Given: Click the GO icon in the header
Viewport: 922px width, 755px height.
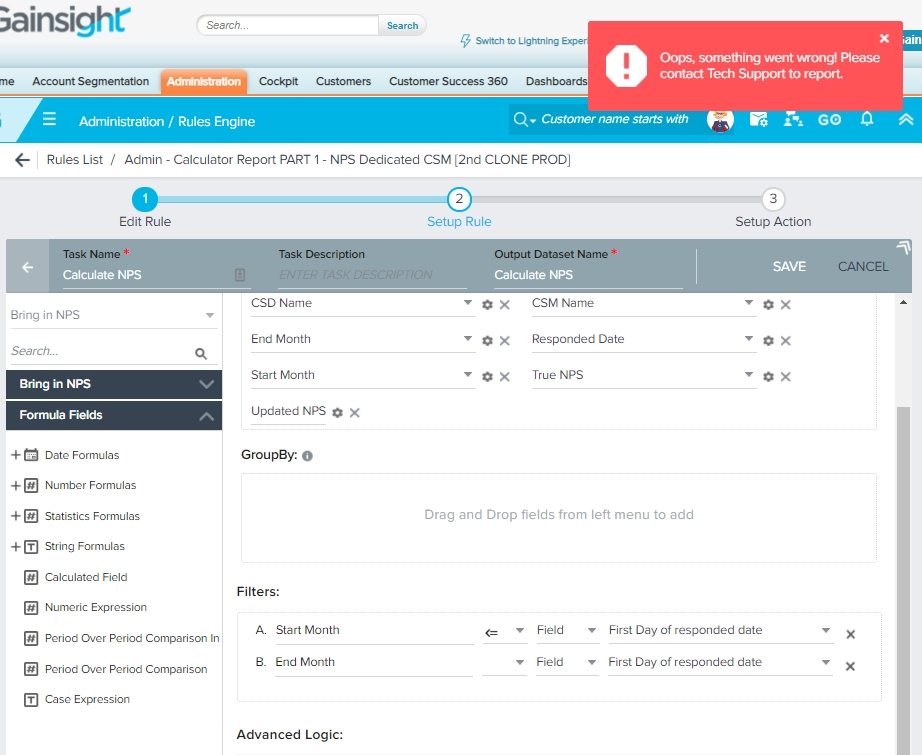Looking at the screenshot, I should (x=829, y=120).
